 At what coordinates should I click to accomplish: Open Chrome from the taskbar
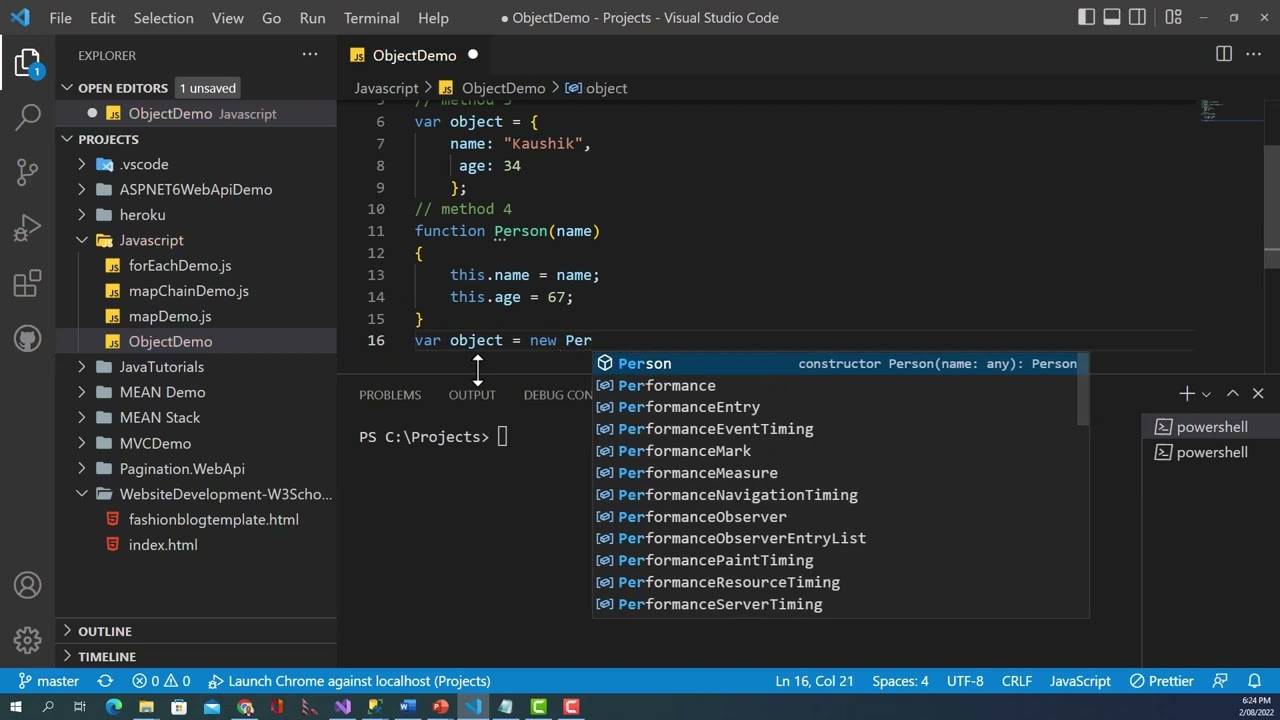pos(244,707)
